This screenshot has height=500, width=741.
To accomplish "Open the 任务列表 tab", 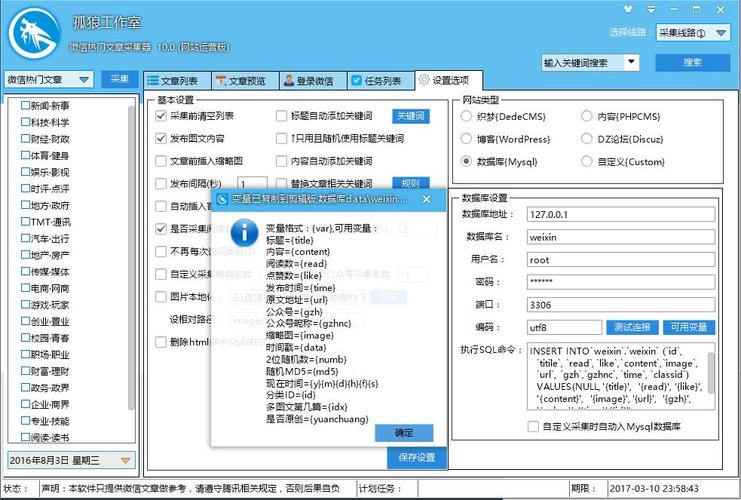I will click(x=380, y=81).
